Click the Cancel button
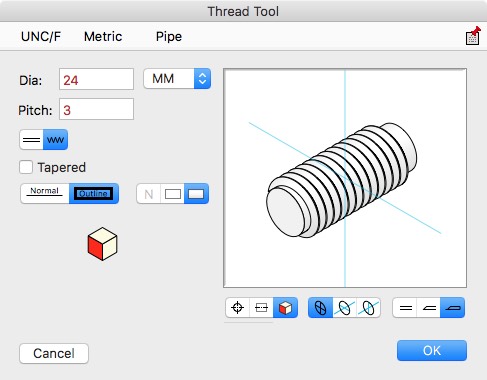487x380 pixels. click(x=54, y=353)
